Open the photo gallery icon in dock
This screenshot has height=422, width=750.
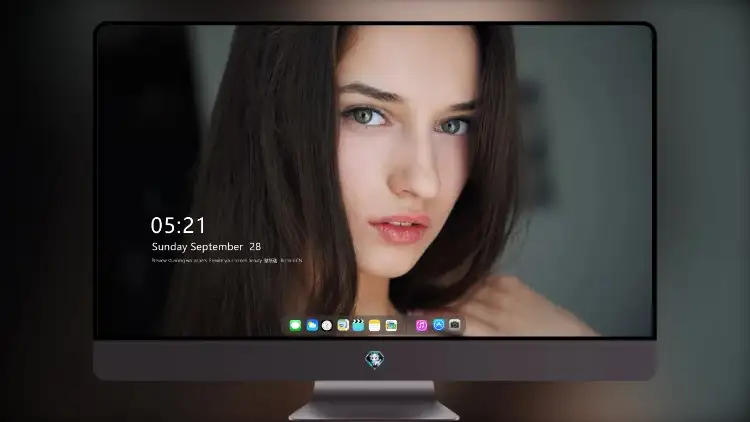391,325
